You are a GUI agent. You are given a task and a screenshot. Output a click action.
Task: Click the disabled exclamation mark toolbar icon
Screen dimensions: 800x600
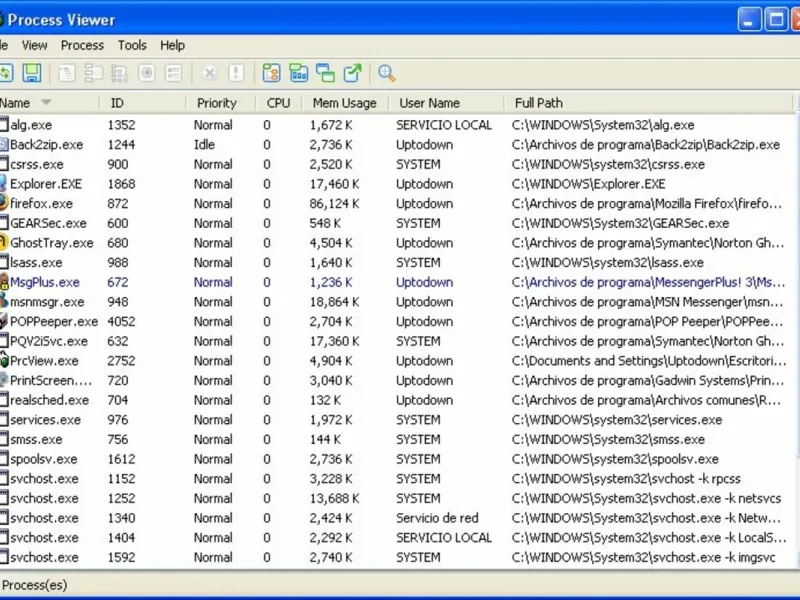[x=236, y=73]
